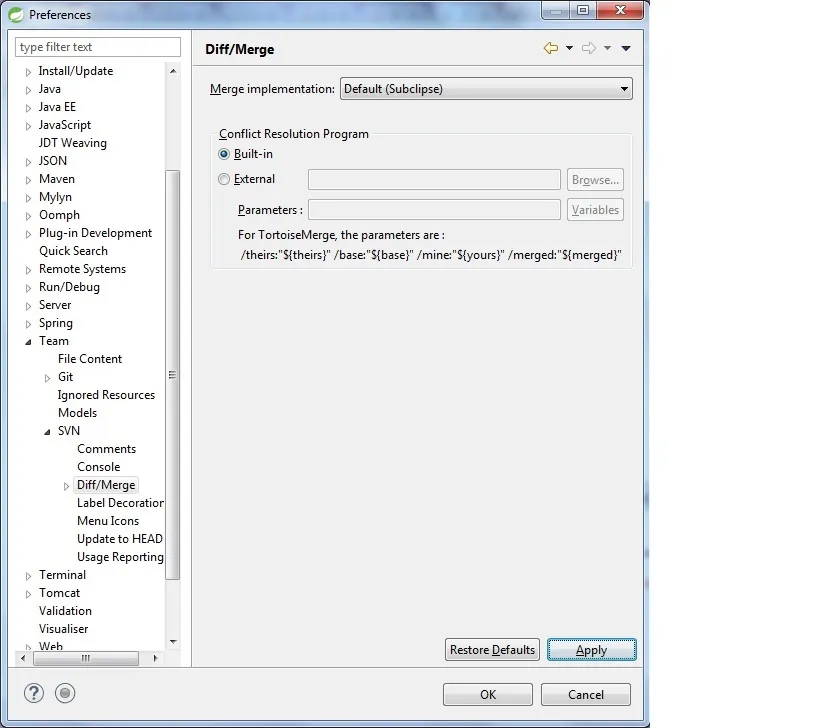Click the tree horizontal scrollbar thumb
819x728 pixels.
tap(86, 659)
